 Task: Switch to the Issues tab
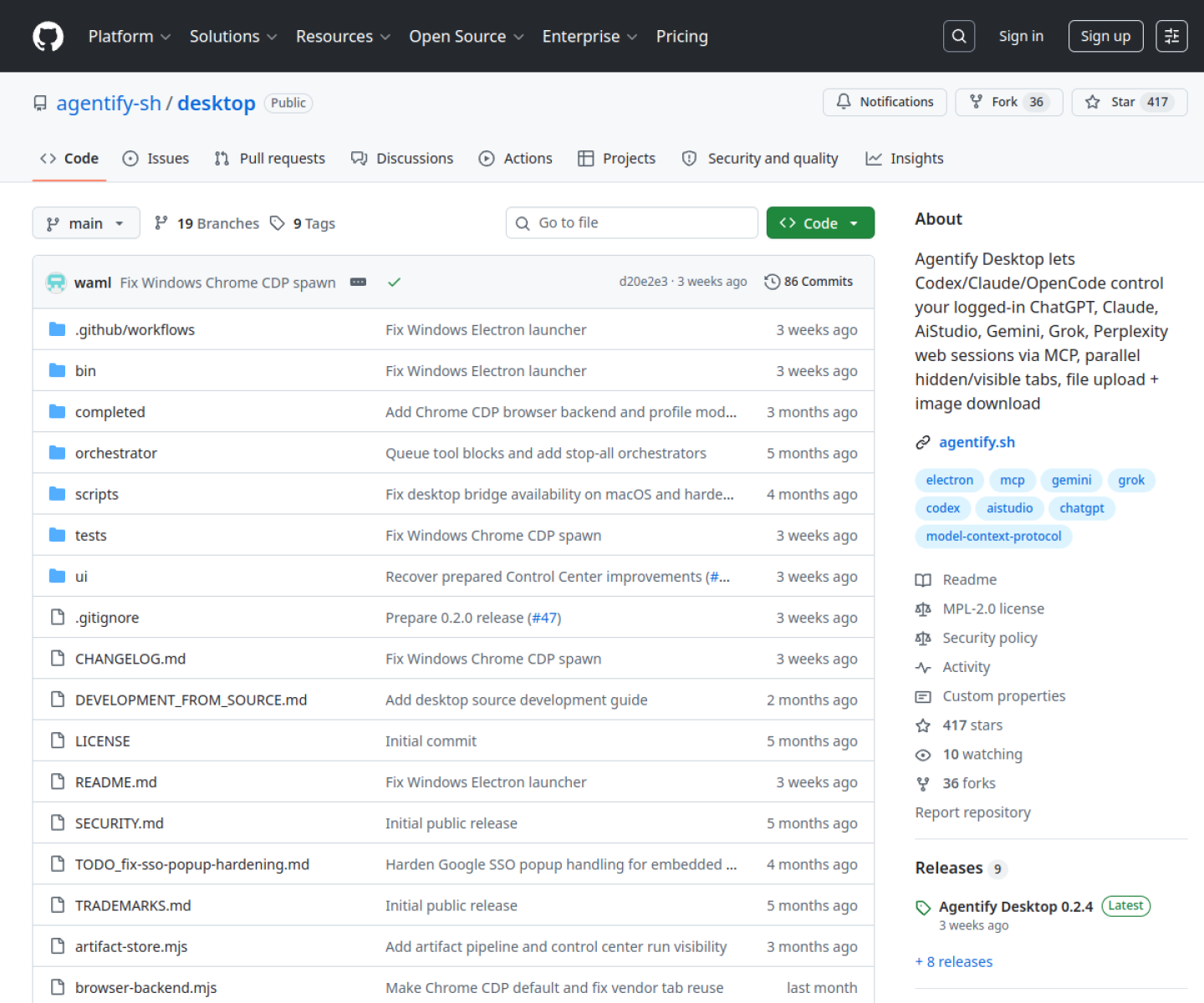156,159
